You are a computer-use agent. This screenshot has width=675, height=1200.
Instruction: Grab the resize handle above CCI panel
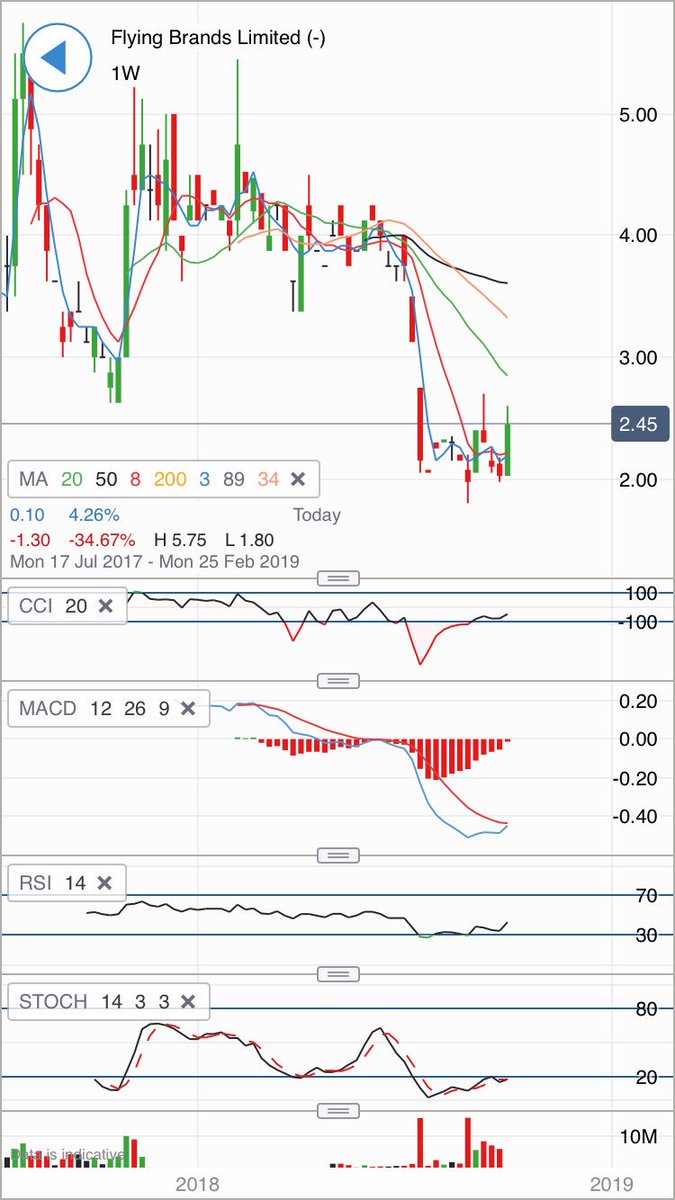click(338, 578)
